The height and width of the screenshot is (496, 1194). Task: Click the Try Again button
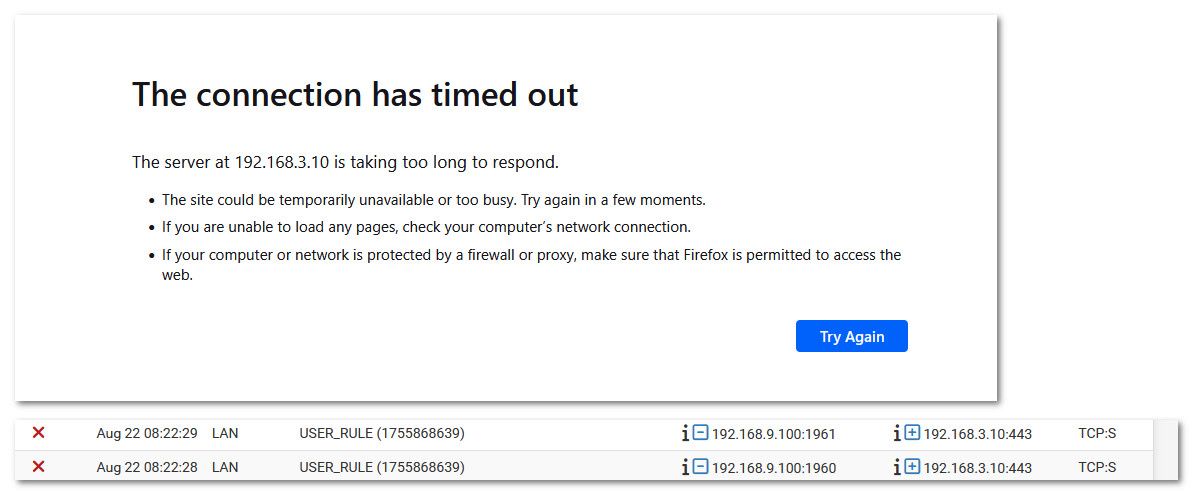pos(851,336)
